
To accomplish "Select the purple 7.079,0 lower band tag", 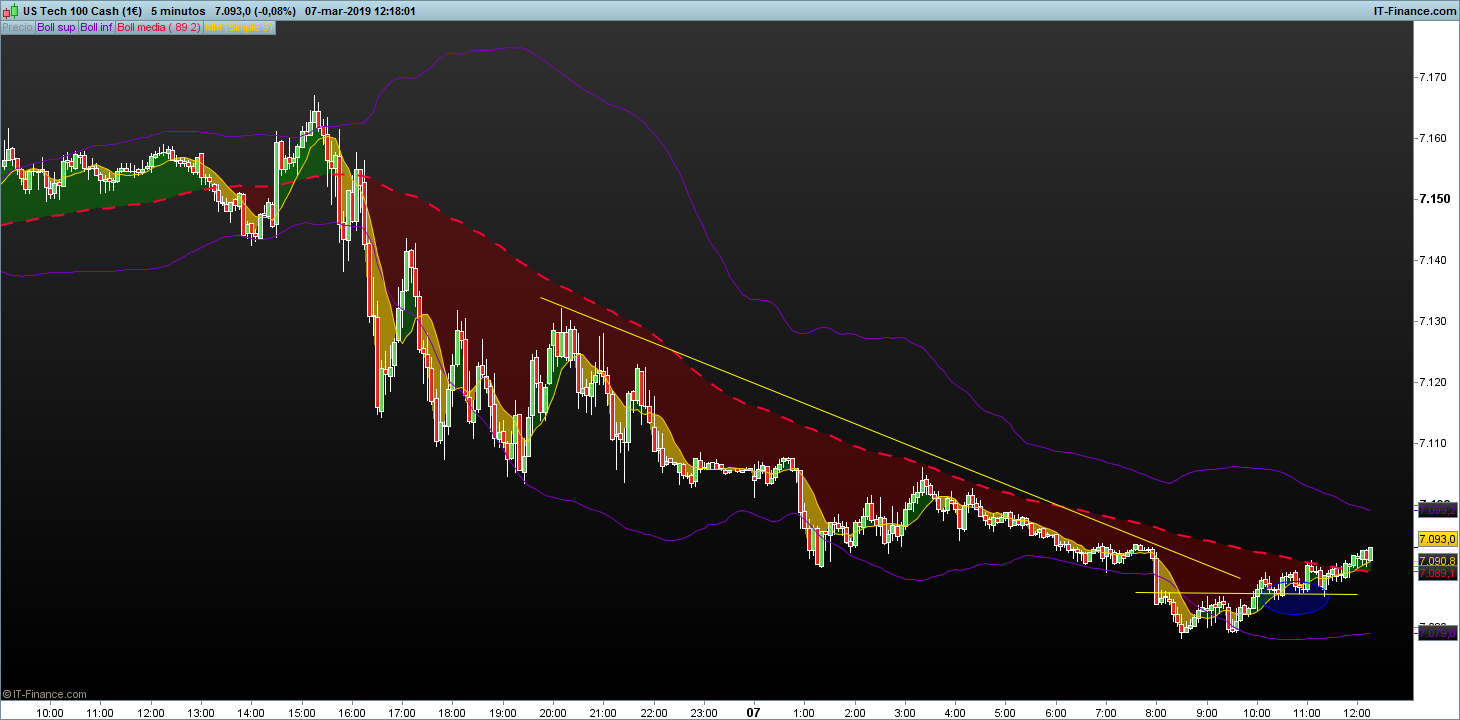I will click(1437, 632).
